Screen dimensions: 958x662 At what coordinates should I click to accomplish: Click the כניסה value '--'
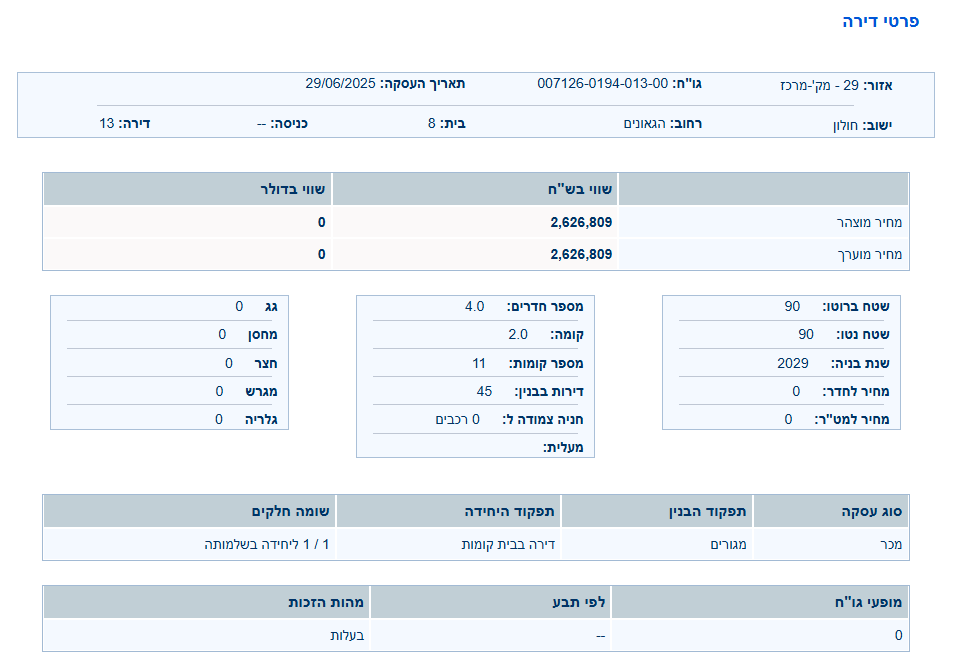pos(261,123)
